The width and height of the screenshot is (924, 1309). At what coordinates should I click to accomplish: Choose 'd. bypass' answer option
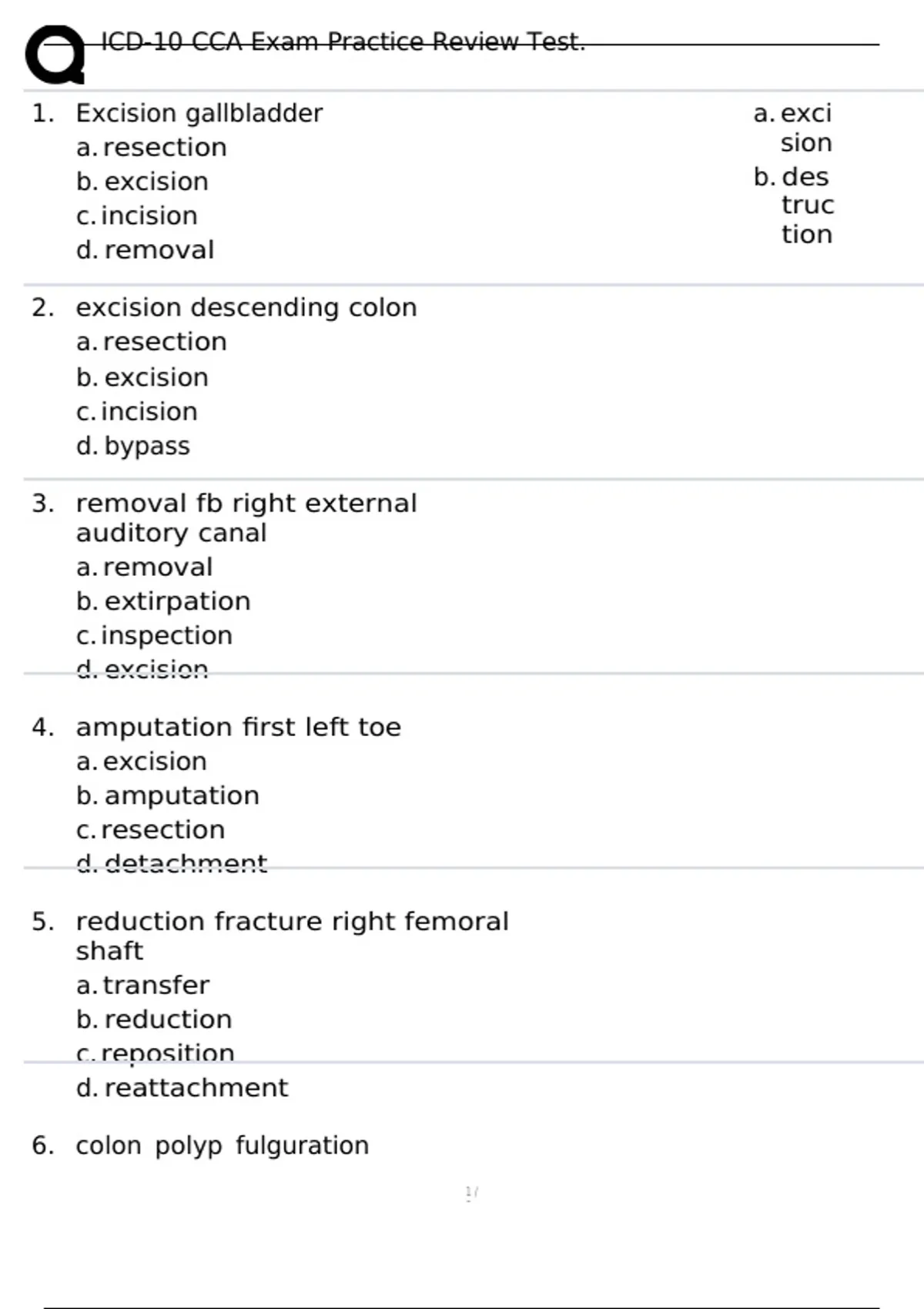(x=132, y=447)
